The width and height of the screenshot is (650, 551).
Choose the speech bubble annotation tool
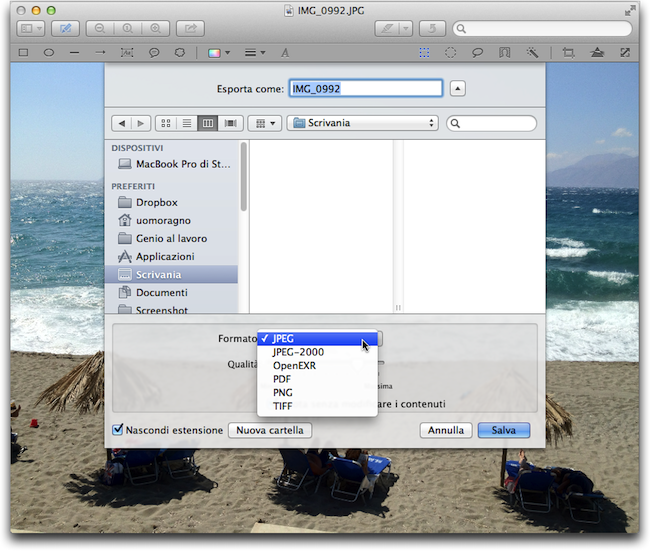coord(154,51)
